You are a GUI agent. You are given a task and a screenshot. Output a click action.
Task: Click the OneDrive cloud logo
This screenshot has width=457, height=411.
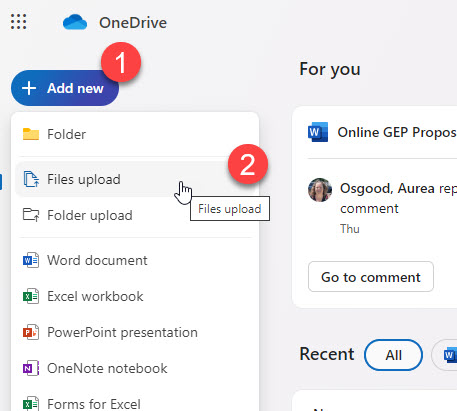pos(75,22)
